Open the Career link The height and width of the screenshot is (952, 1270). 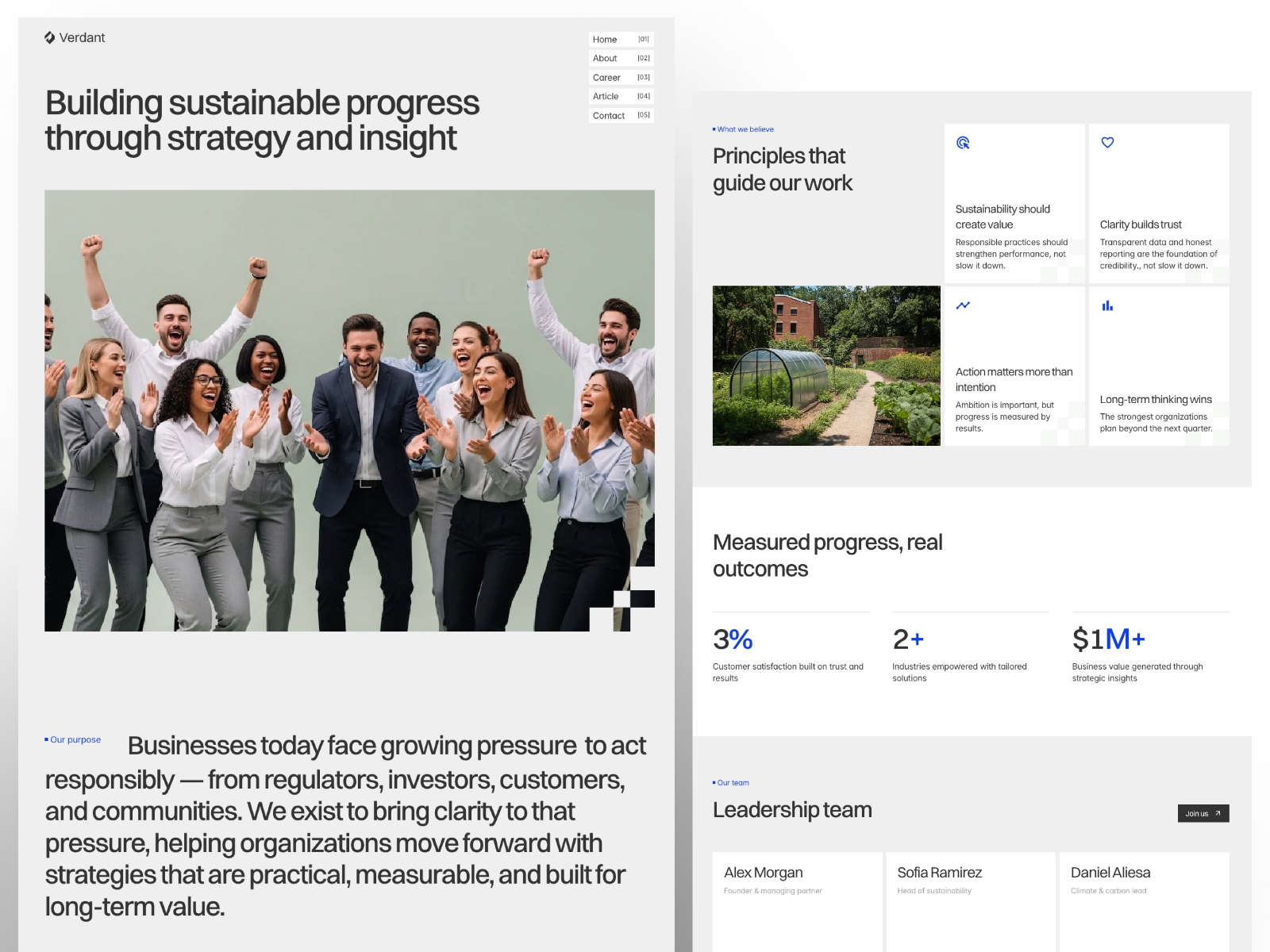click(x=606, y=77)
